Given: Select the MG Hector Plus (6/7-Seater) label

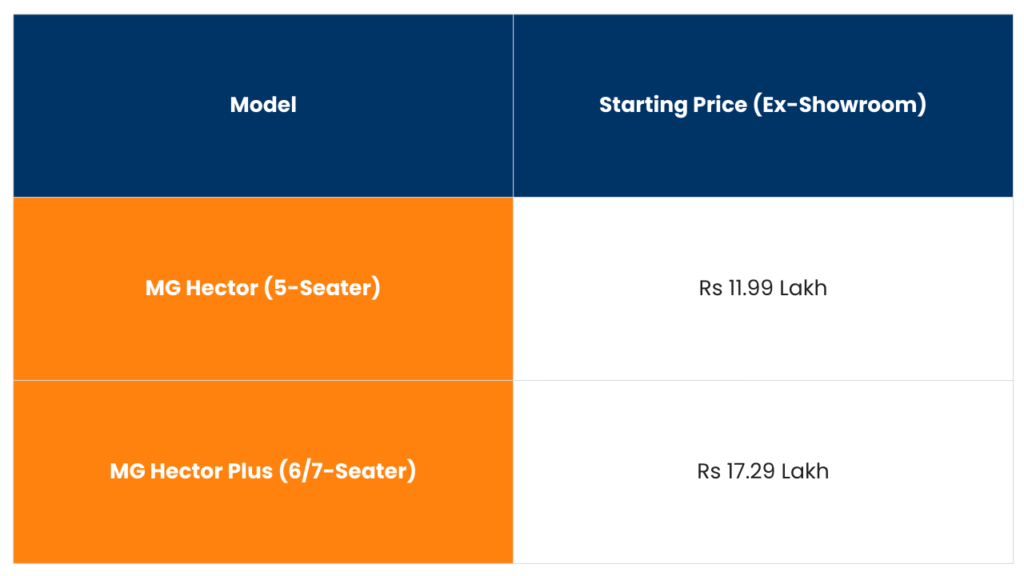Looking at the screenshot, I should [x=263, y=471].
